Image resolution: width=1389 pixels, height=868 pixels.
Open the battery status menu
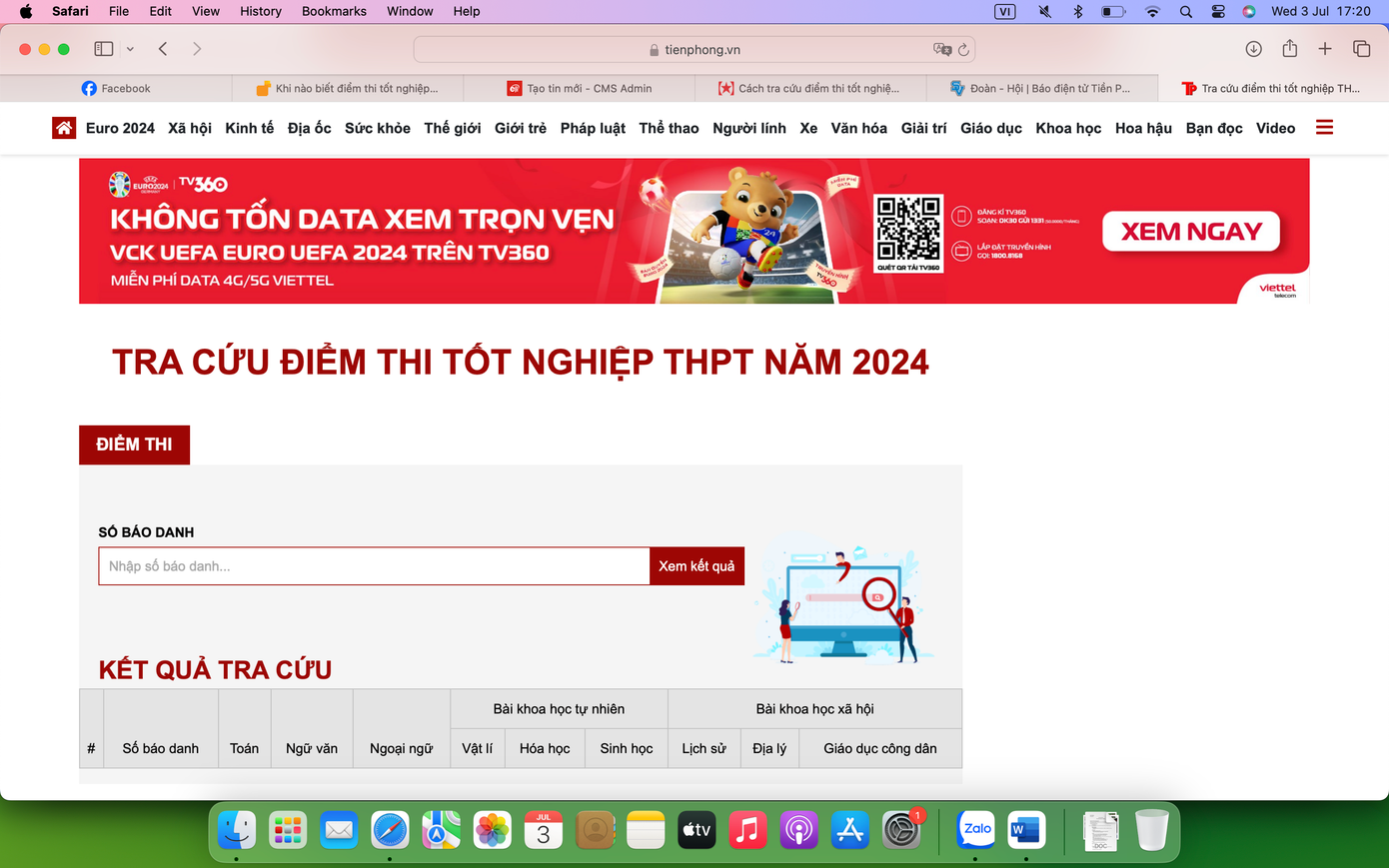click(x=1113, y=11)
